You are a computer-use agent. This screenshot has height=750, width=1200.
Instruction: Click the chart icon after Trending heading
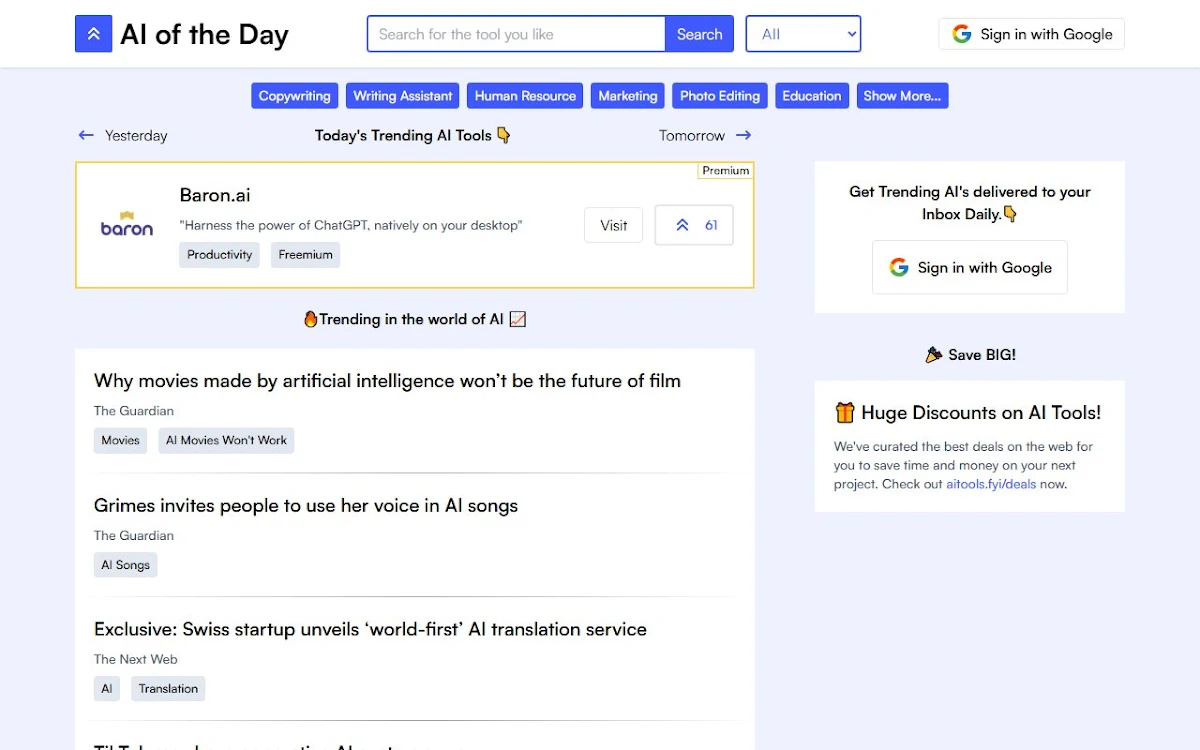pyautogui.click(x=517, y=319)
